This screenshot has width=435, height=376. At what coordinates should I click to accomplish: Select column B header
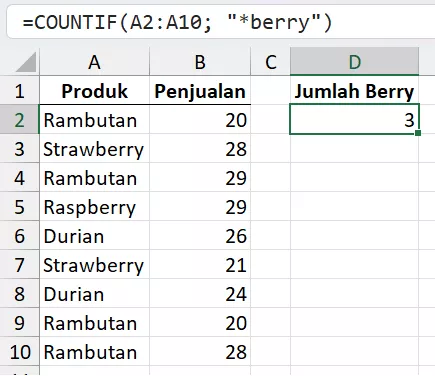(x=200, y=62)
